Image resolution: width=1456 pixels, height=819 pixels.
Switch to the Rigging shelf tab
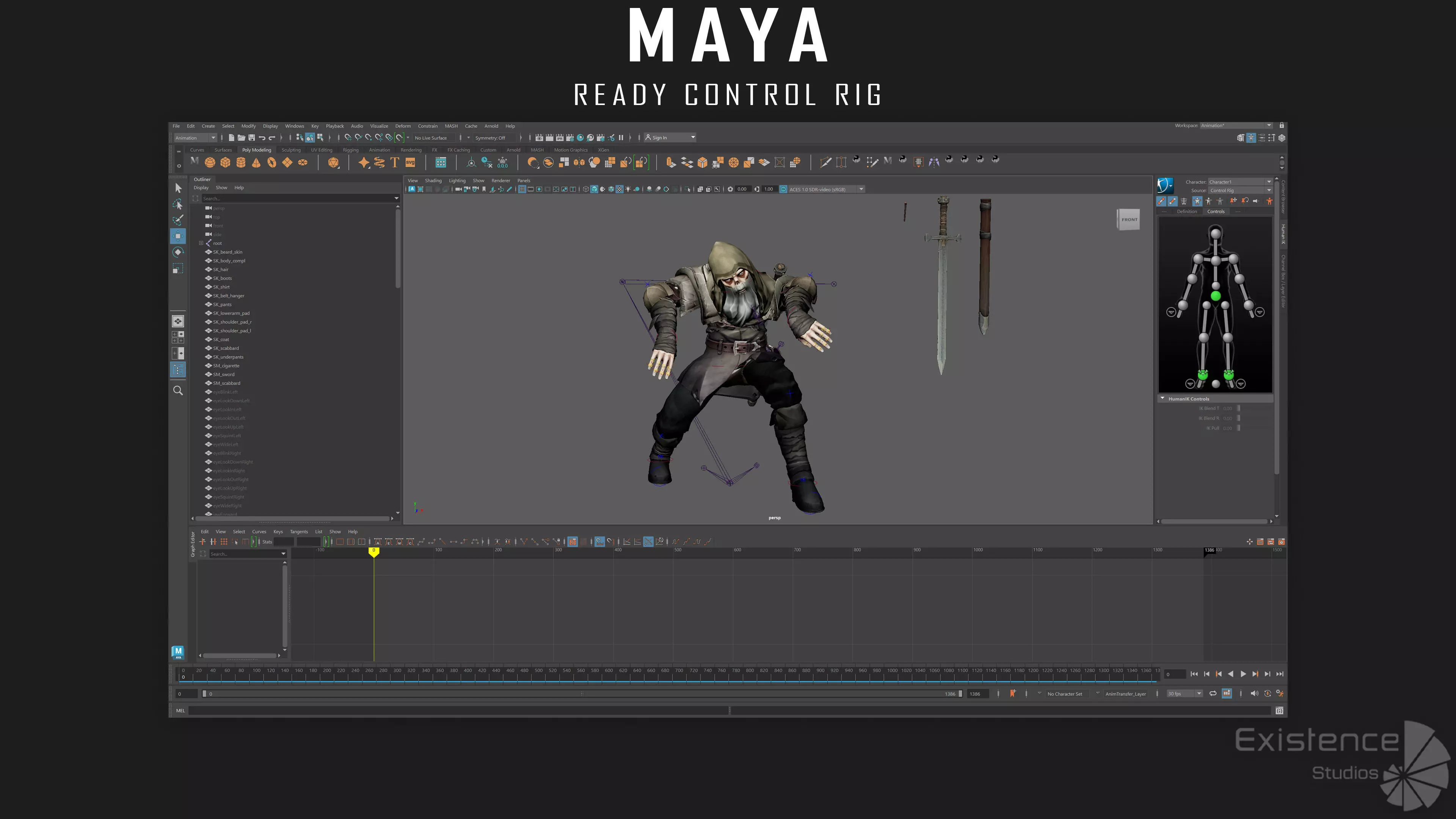(x=350, y=150)
